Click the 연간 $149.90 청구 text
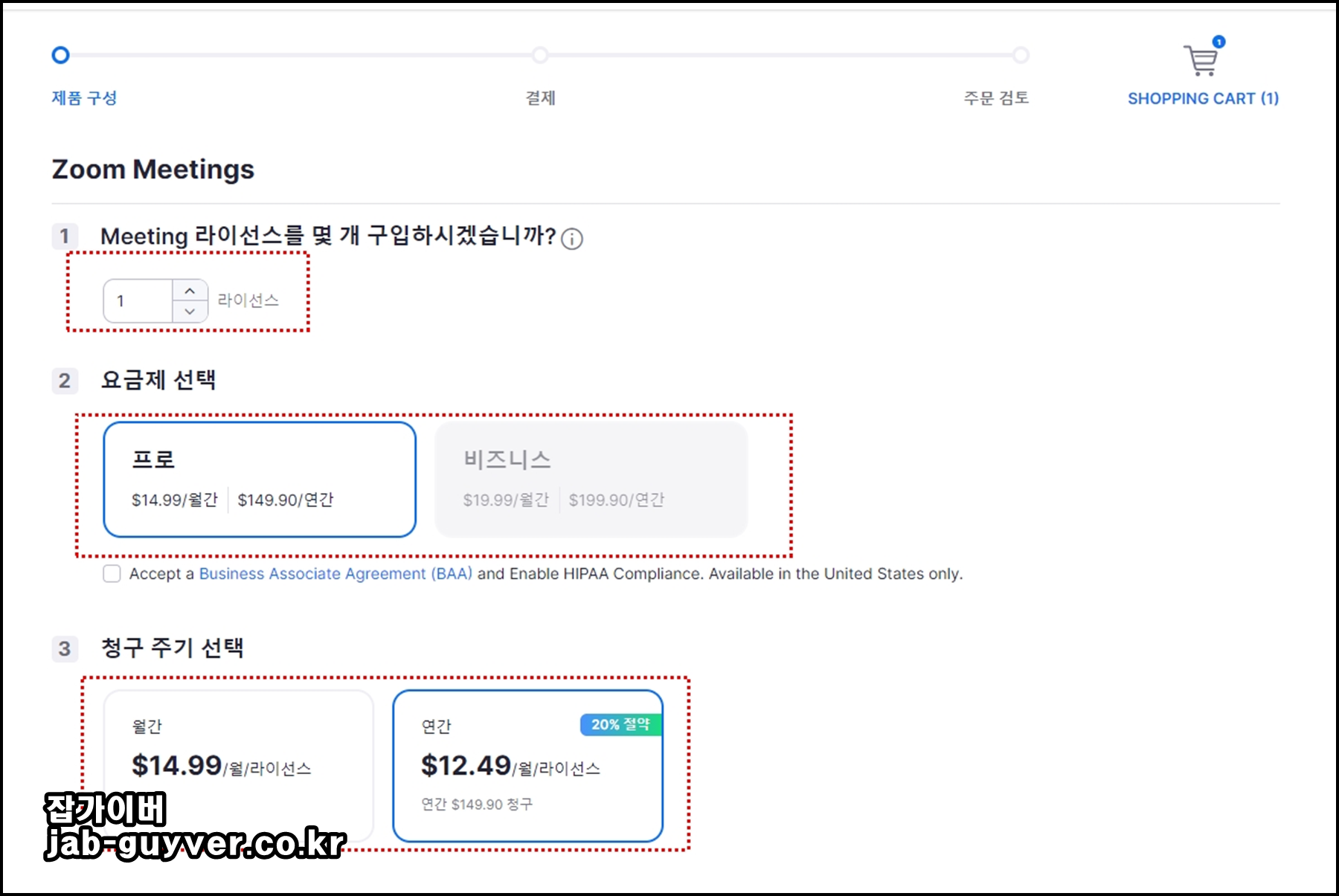Viewport: 1339px width, 896px height. [477, 804]
